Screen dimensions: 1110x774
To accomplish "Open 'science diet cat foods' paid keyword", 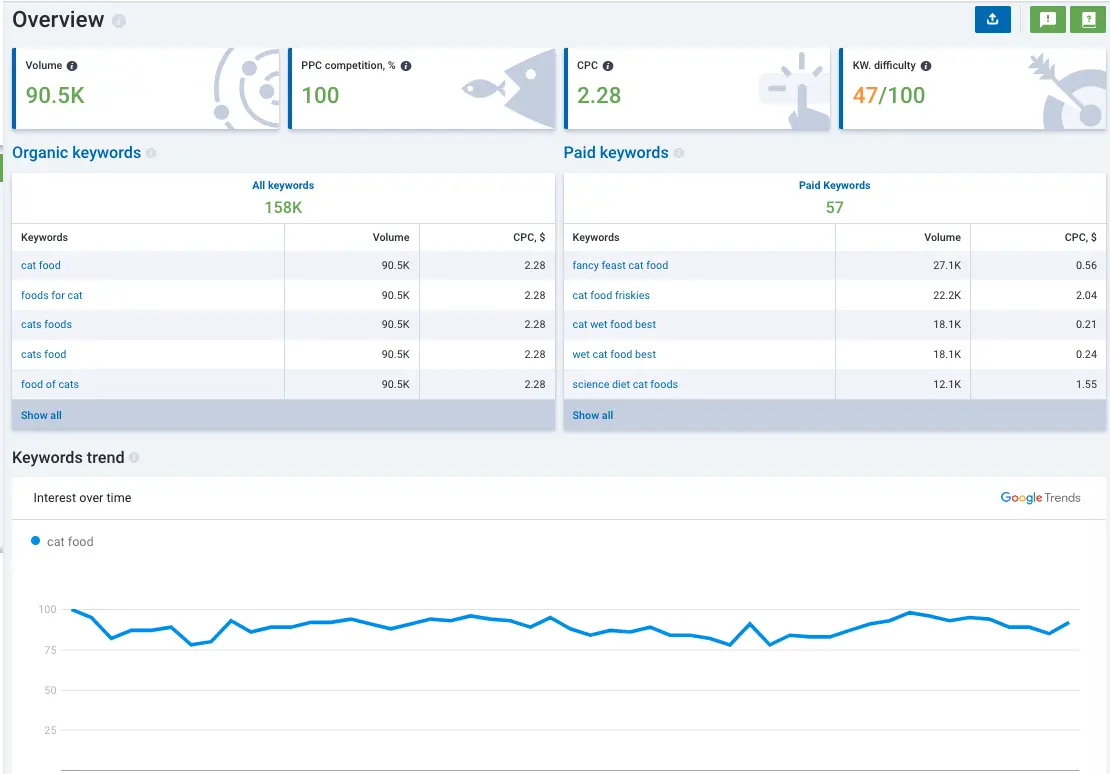I will [x=625, y=385].
